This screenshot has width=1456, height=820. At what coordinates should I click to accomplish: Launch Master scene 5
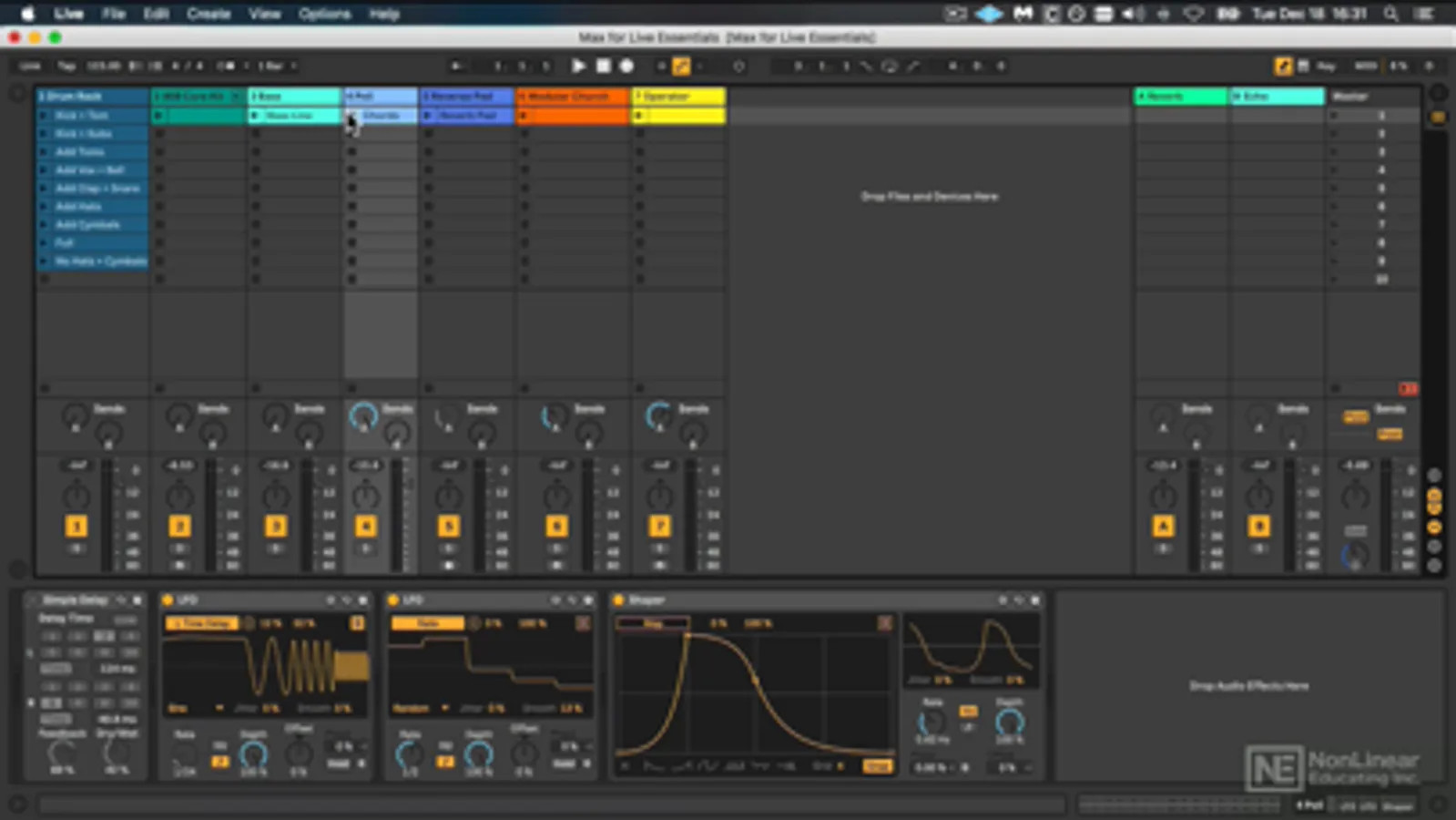(x=1335, y=189)
